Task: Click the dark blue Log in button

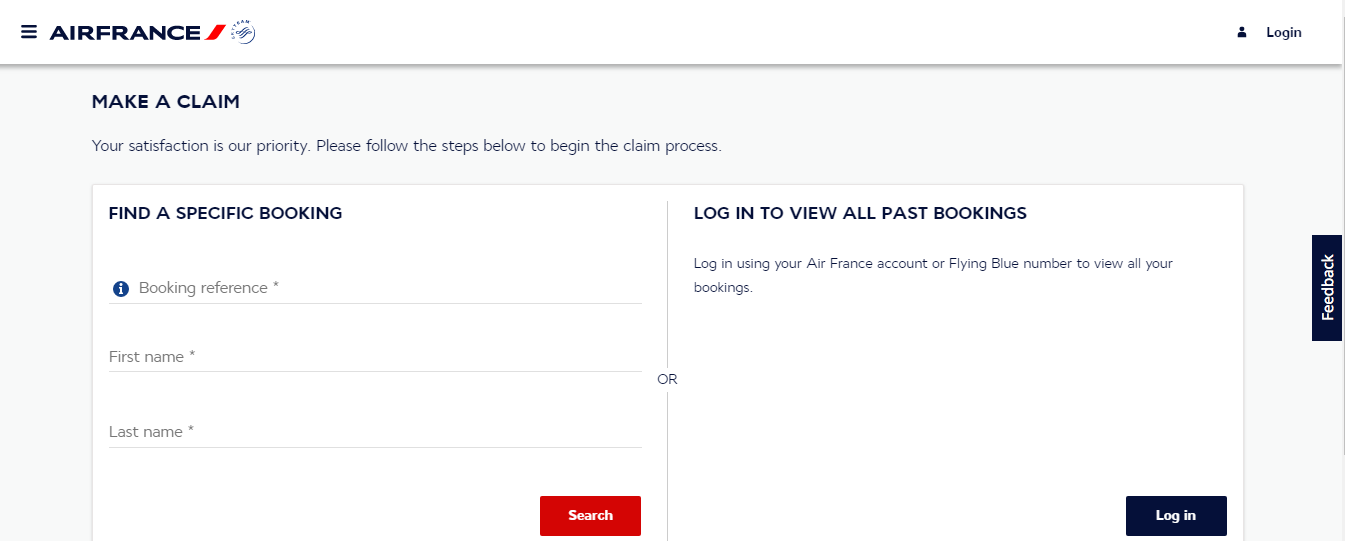Action: tap(1176, 515)
